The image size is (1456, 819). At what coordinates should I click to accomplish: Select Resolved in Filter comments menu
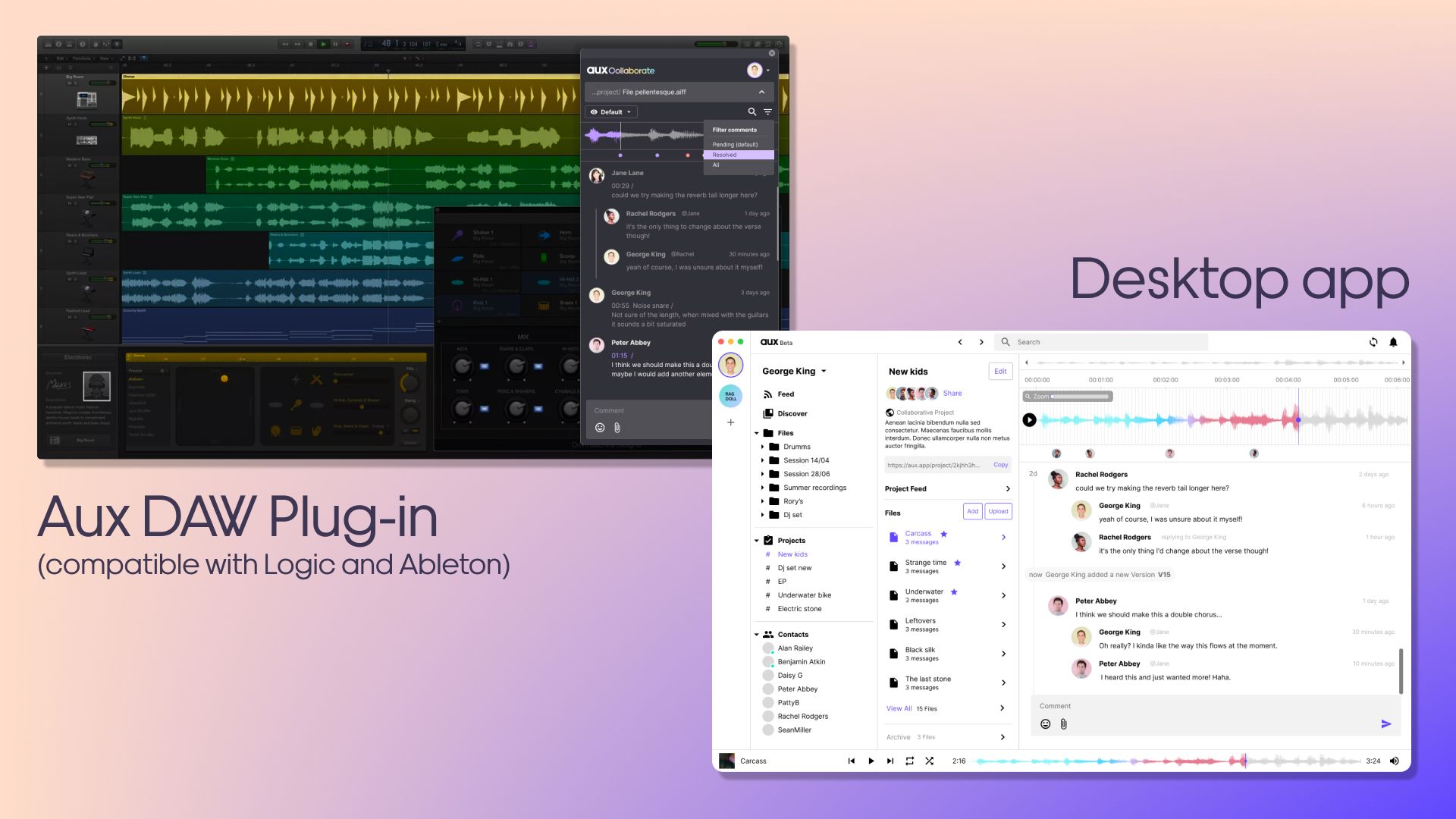739,155
